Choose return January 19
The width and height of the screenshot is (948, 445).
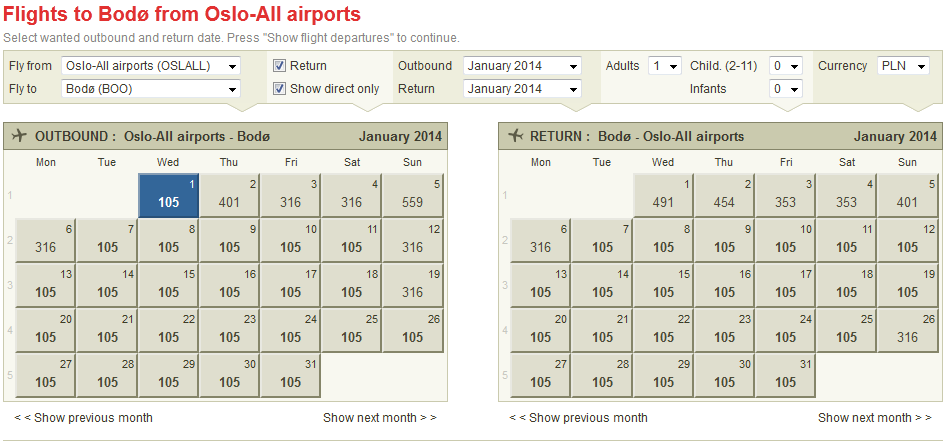pos(907,285)
